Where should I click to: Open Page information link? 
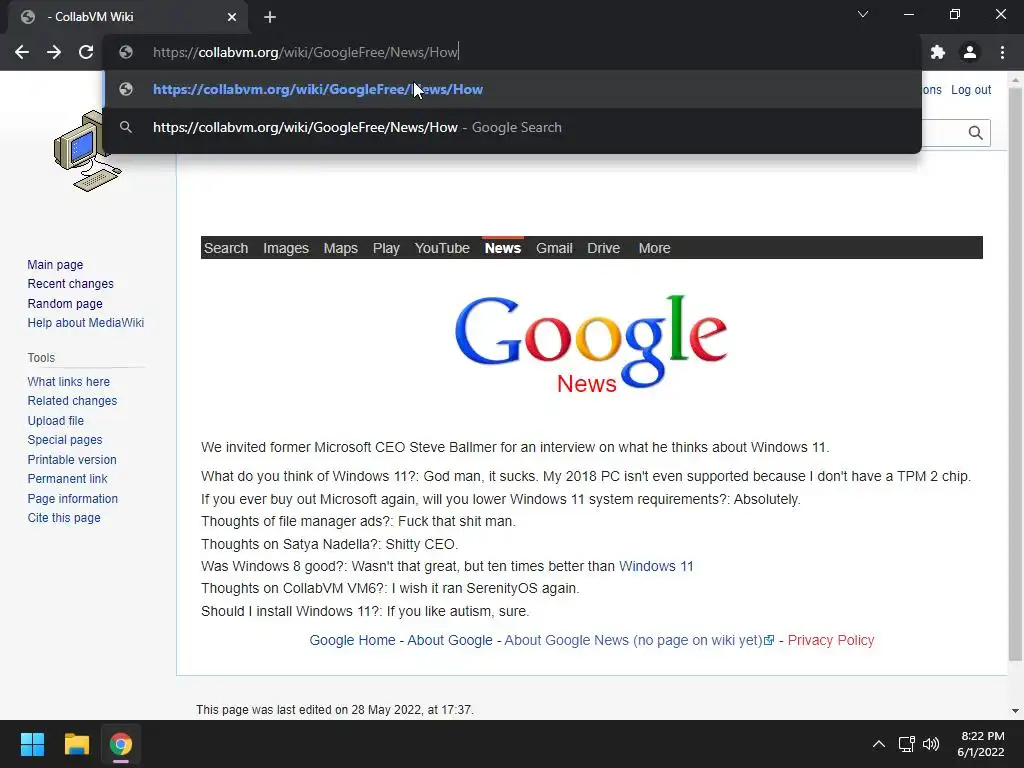pyautogui.click(x=72, y=498)
